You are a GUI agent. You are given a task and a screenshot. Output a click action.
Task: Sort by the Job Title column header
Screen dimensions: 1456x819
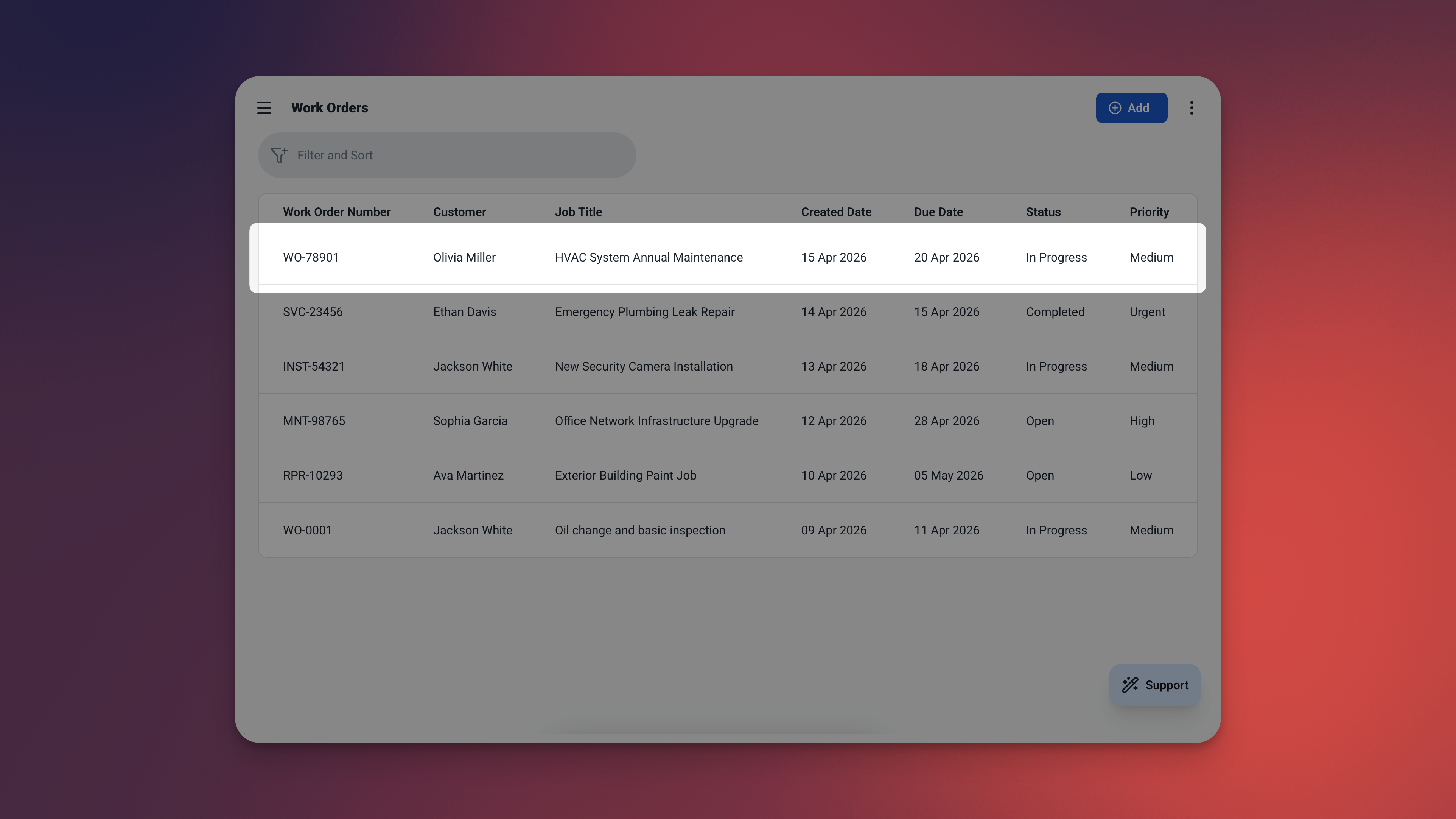click(x=578, y=212)
